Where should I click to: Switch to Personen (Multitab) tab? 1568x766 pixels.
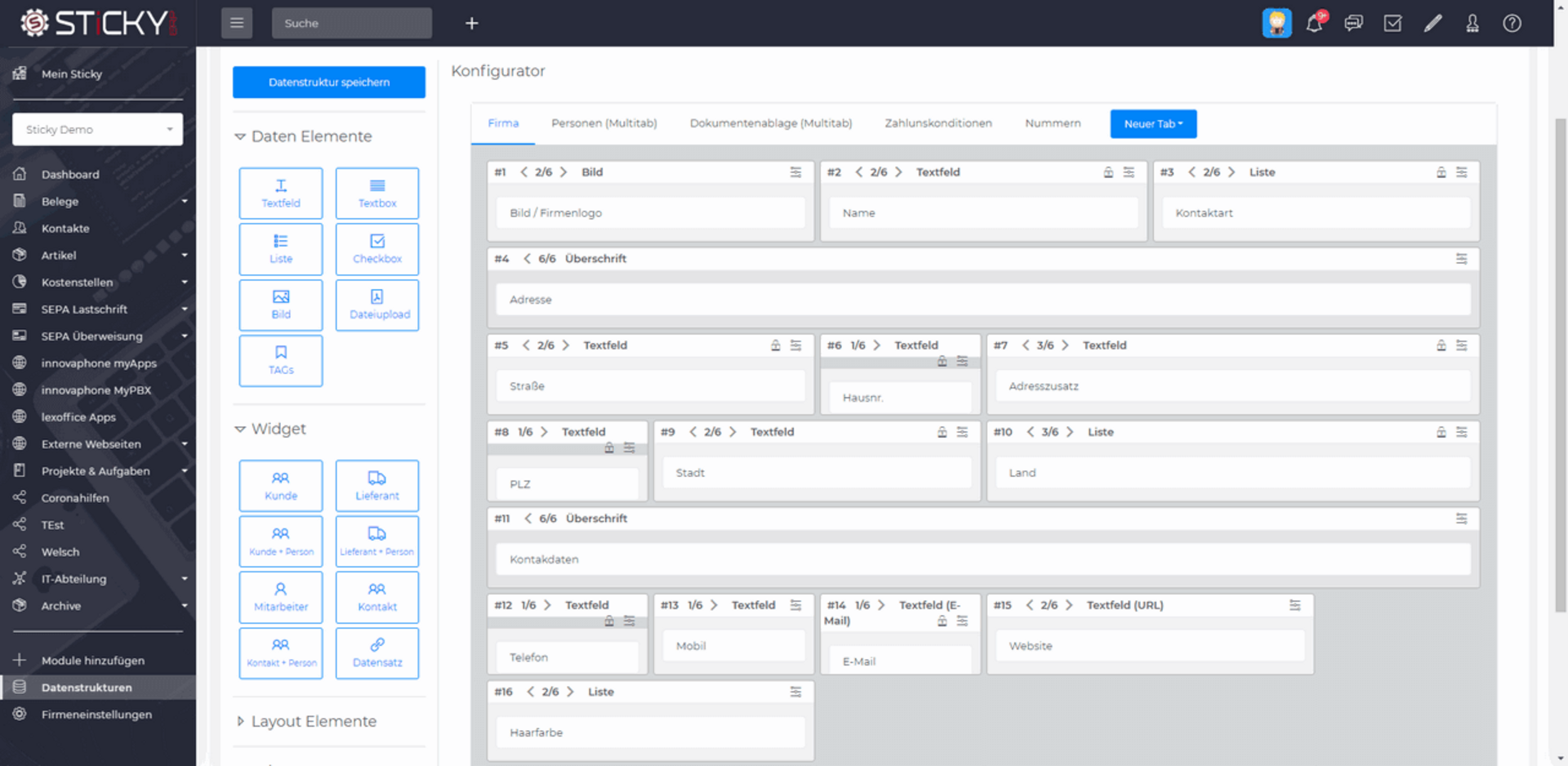(604, 123)
